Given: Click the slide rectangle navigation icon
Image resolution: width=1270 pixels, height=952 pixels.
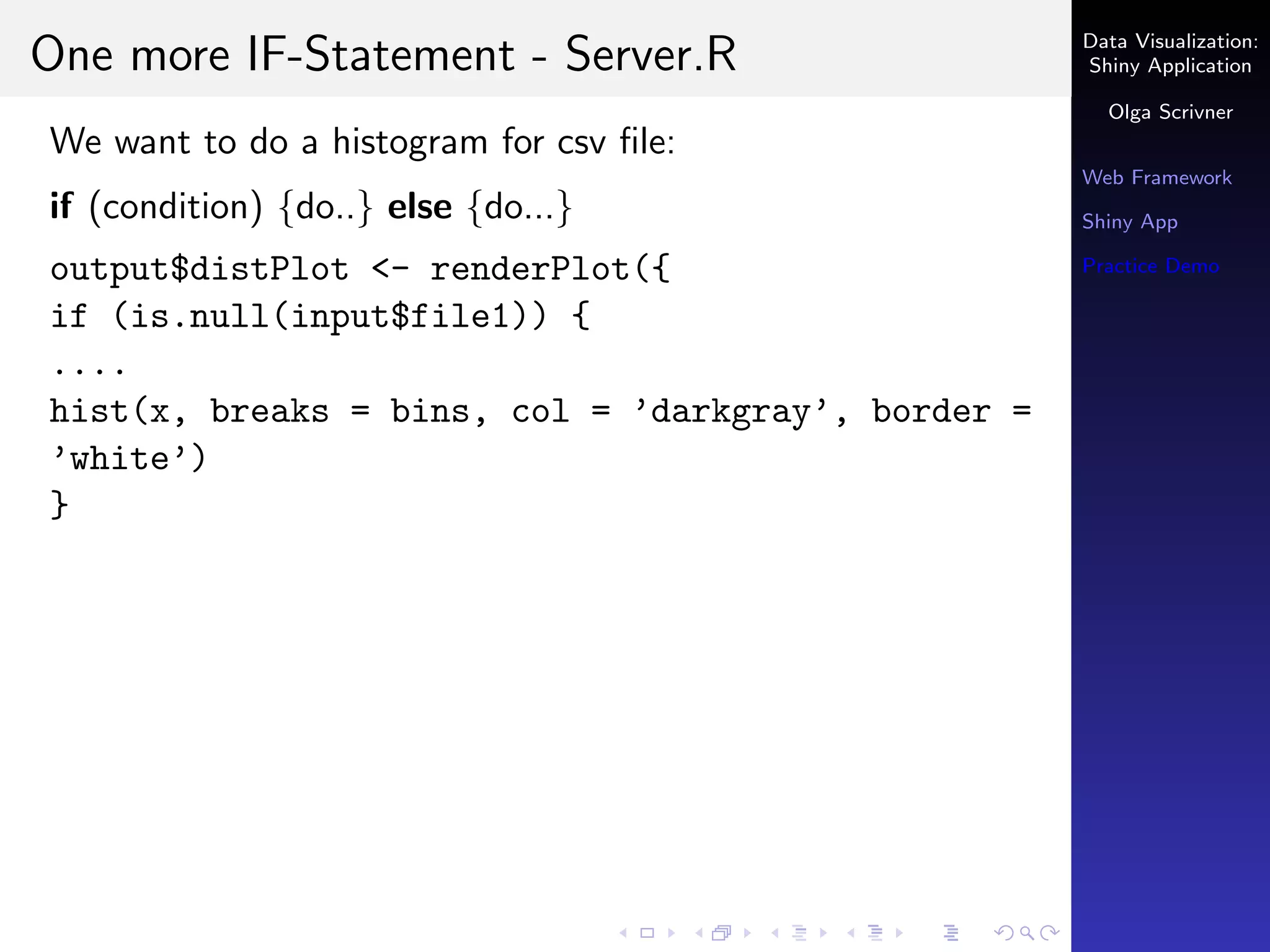Looking at the screenshot, I should click(647, 933).
